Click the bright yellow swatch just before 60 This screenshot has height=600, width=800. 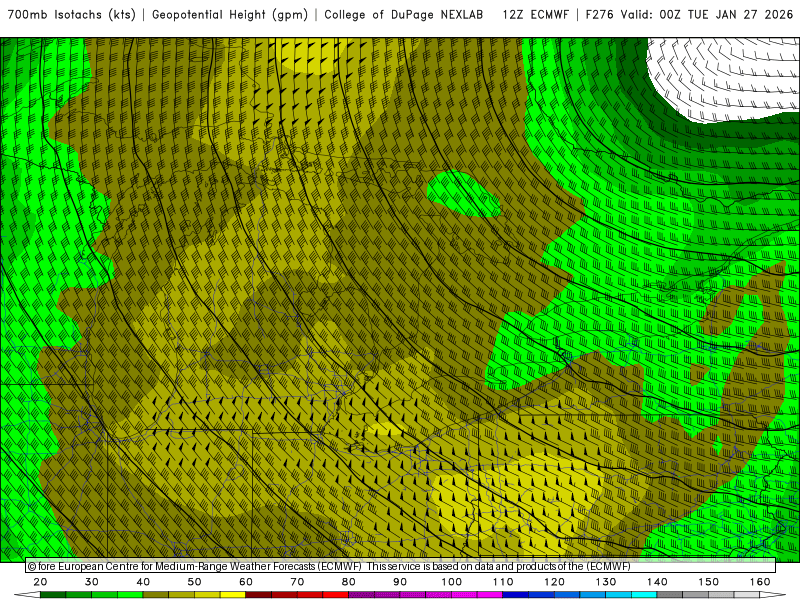(233, 595)
